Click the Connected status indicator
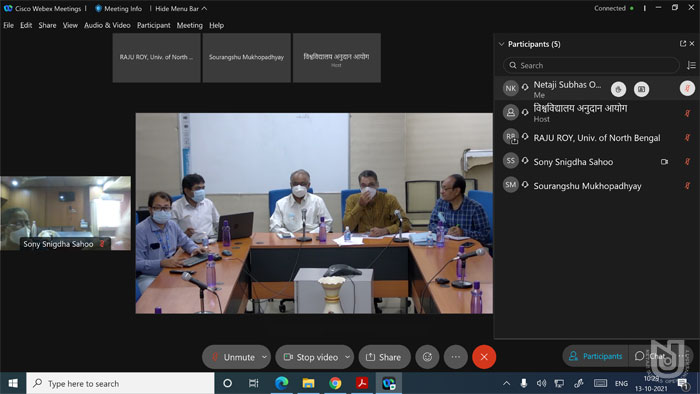 [x=613, y=8]
